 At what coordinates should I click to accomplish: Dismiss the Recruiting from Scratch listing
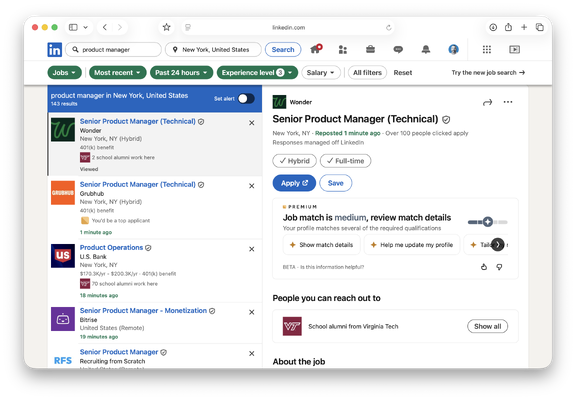point(252,353)
